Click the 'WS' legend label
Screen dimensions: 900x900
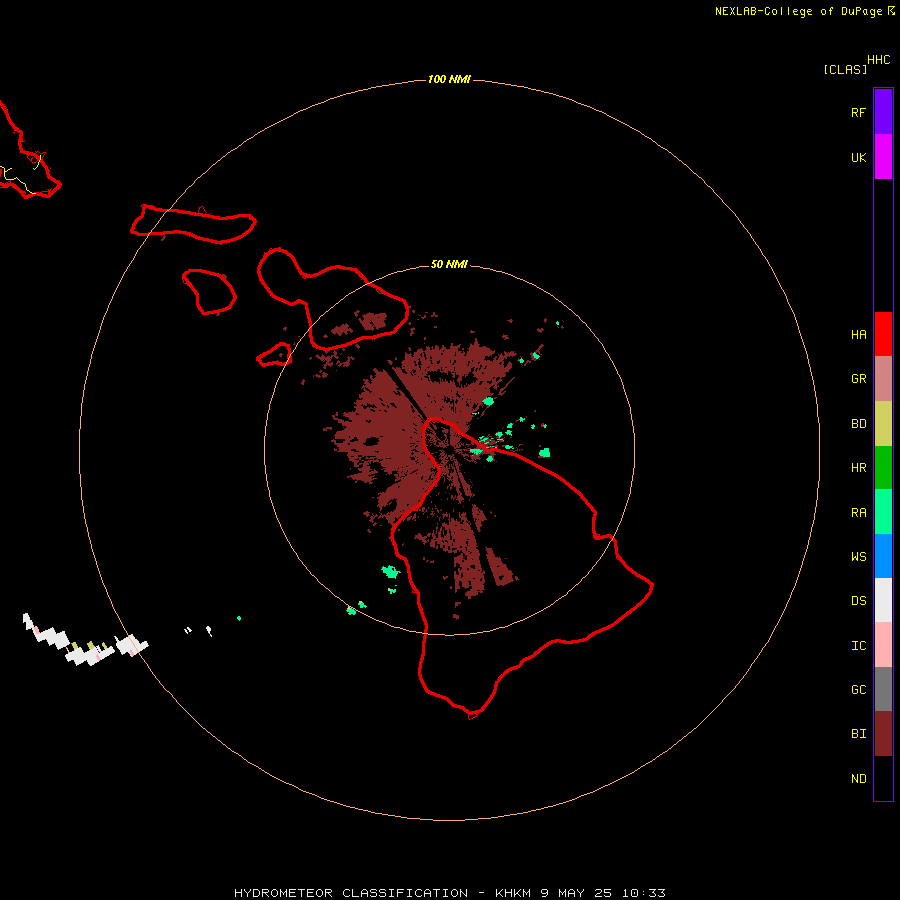coord(858,556)
